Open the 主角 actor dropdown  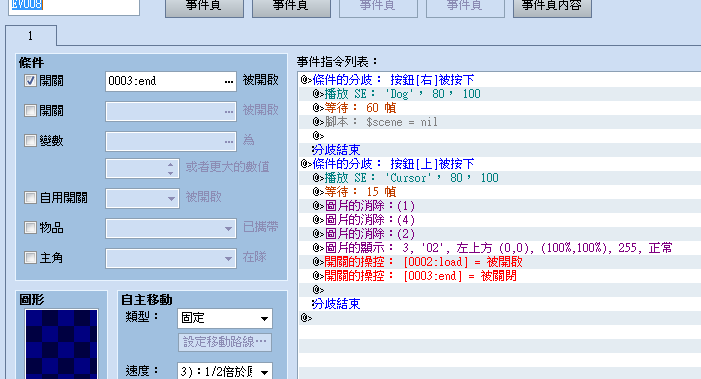pyautogui.click(x=228, y=258)
